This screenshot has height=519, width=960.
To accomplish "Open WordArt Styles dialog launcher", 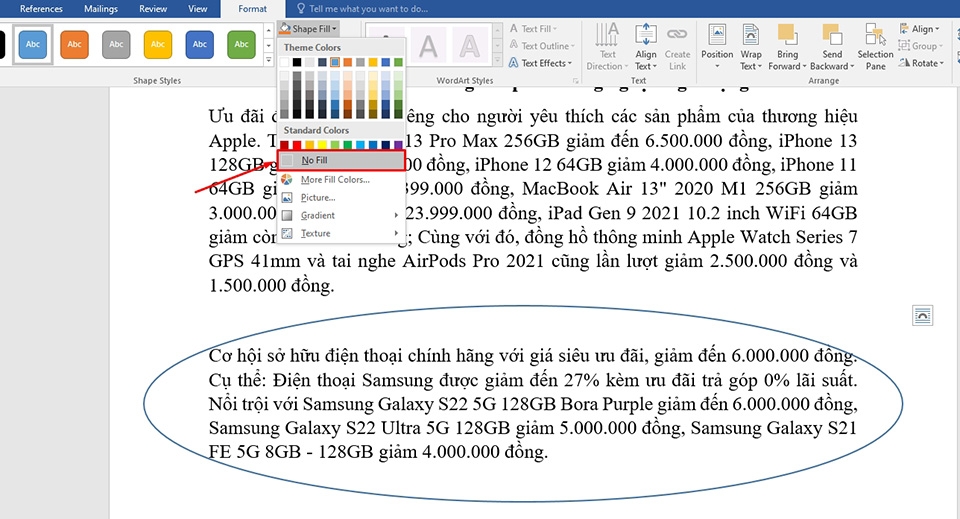I will coord(575,81).
